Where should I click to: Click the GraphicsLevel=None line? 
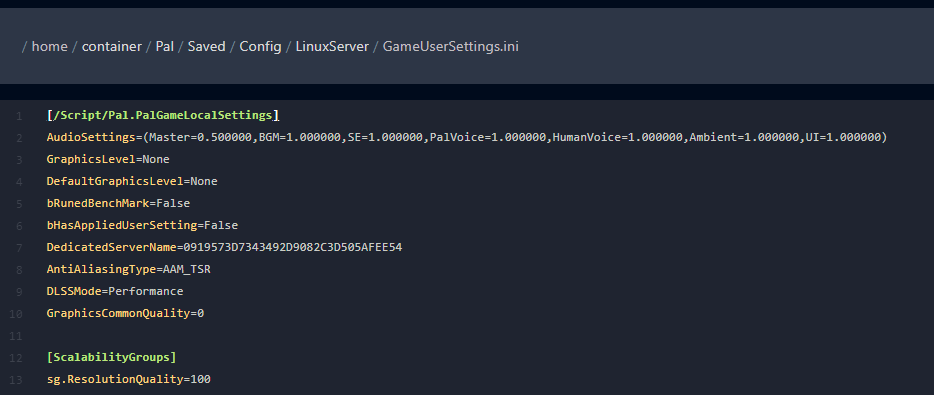108,159
